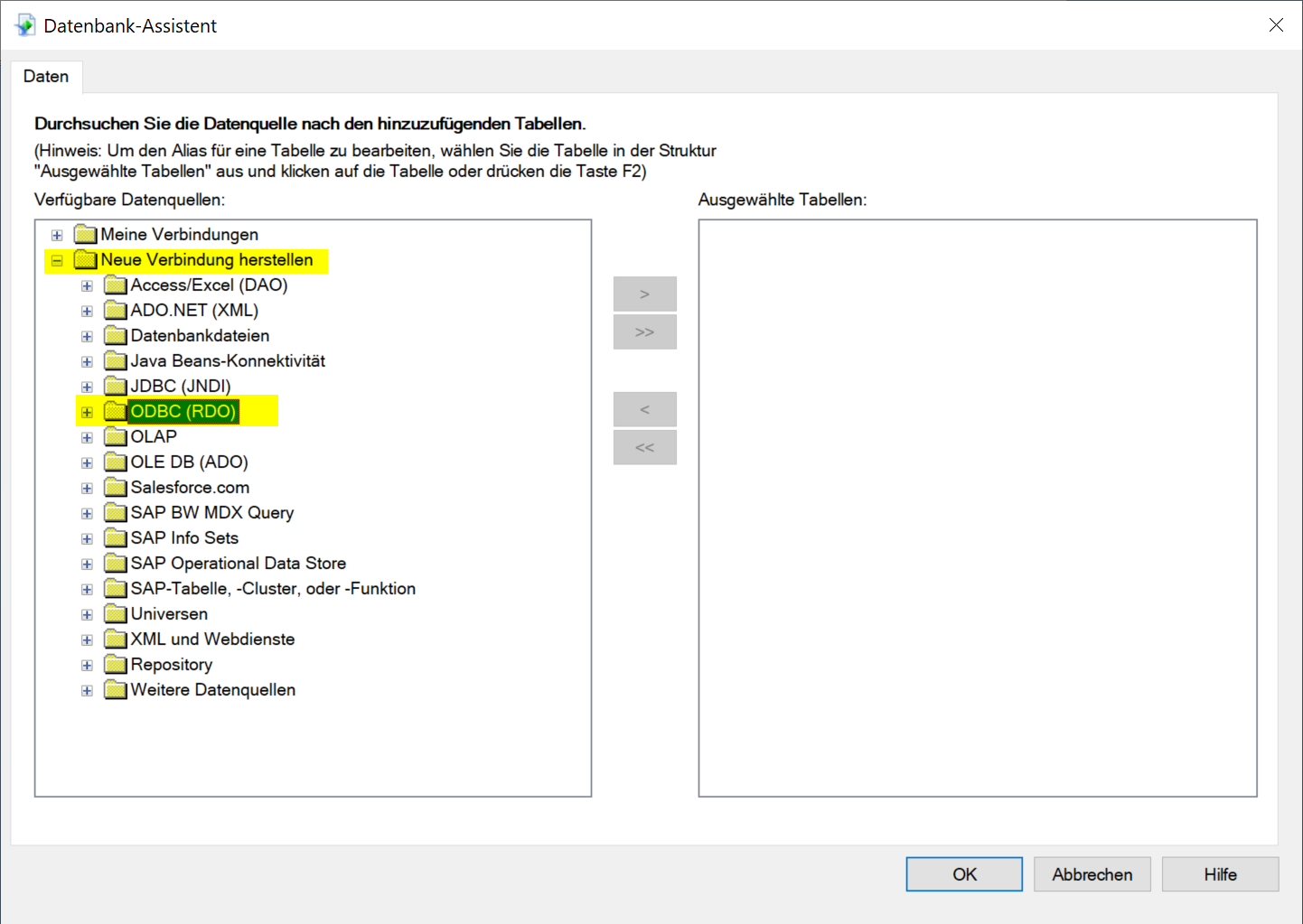Click the folder icon beside Datenbankdateien
Image resolution: width=1303 pixels, height=924 pixels.
pyautogui.click(x=115, y=336)
